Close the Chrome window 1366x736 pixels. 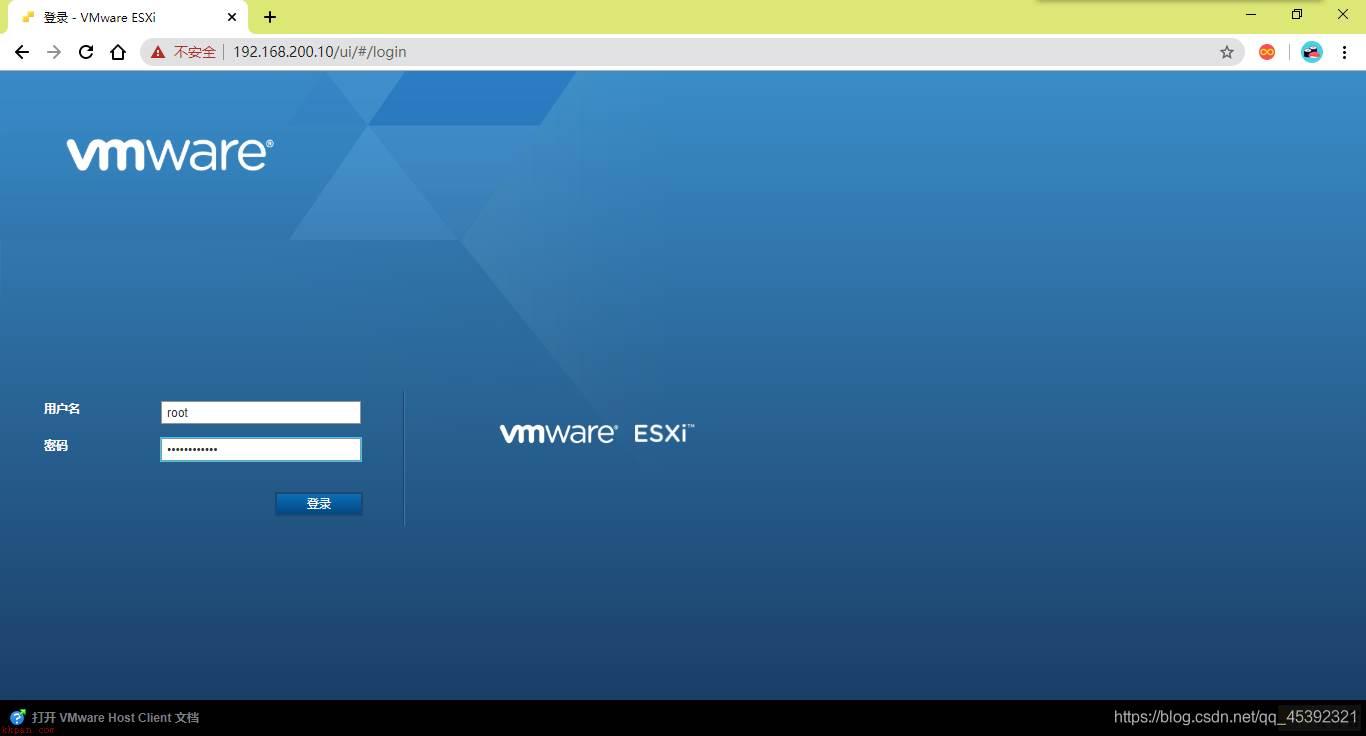point(1343,14)
